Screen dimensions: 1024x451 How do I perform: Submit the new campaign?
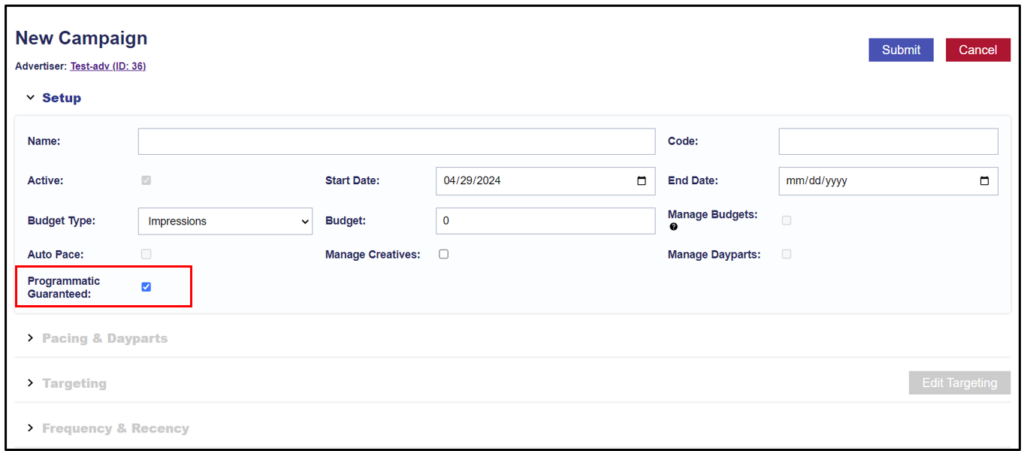point(901,50)
